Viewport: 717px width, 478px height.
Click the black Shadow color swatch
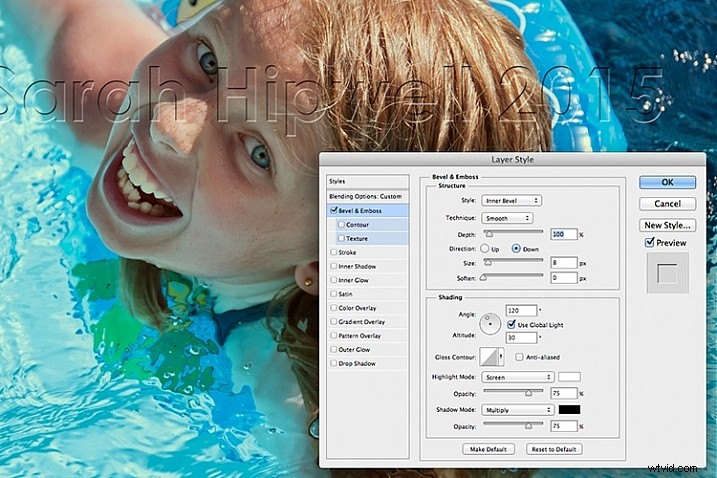(x=569, y=409)
